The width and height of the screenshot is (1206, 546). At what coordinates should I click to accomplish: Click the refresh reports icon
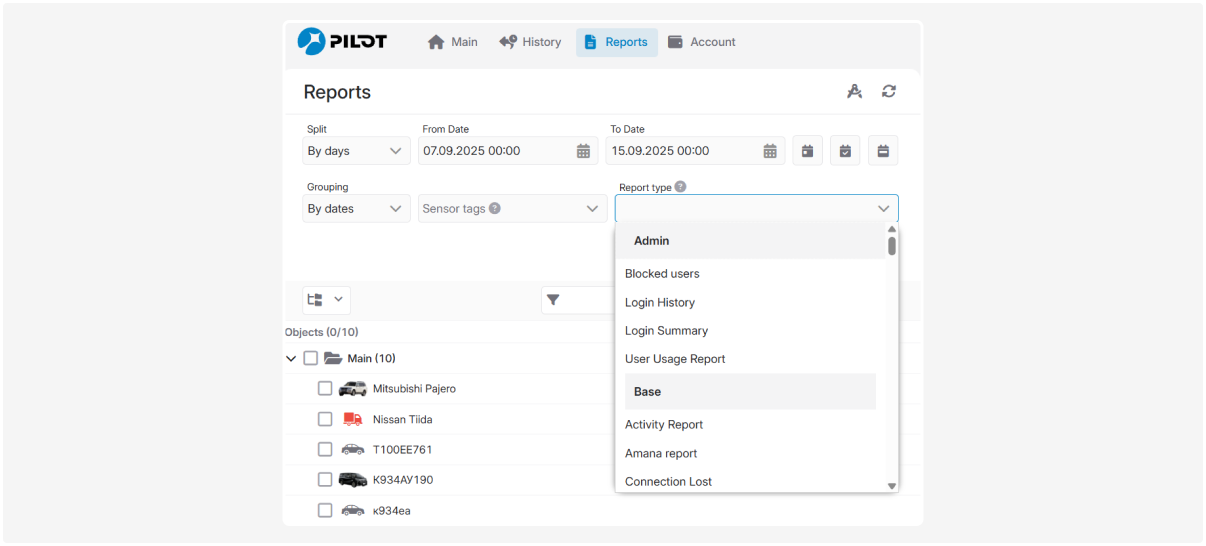click(889, 92)
